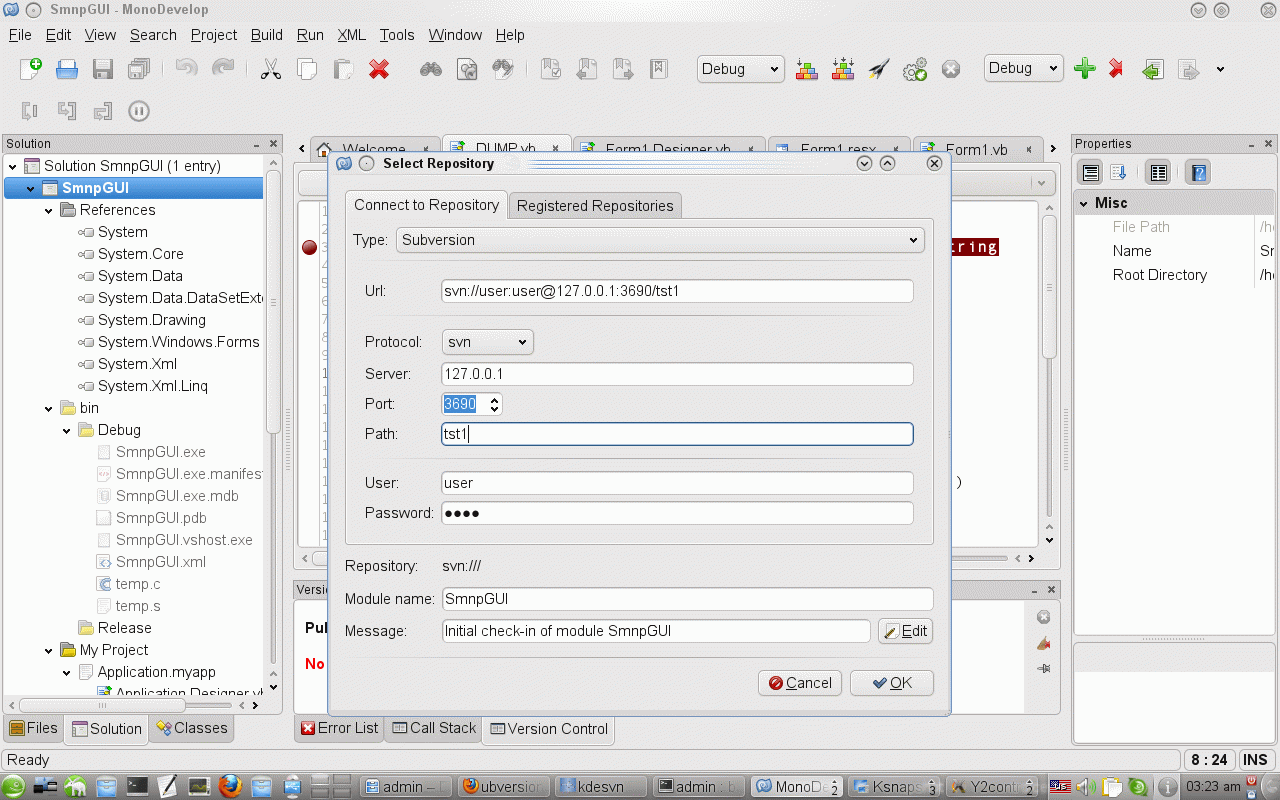Open the Call Stack tab

[x=434, y=728]
